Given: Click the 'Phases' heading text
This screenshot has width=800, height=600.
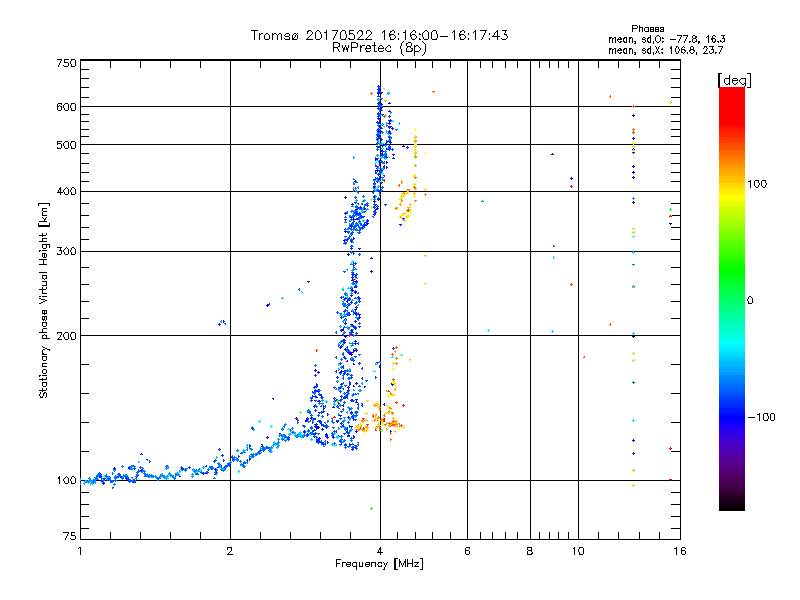Looking at the screenshot, I should click(x=647, y=29).
